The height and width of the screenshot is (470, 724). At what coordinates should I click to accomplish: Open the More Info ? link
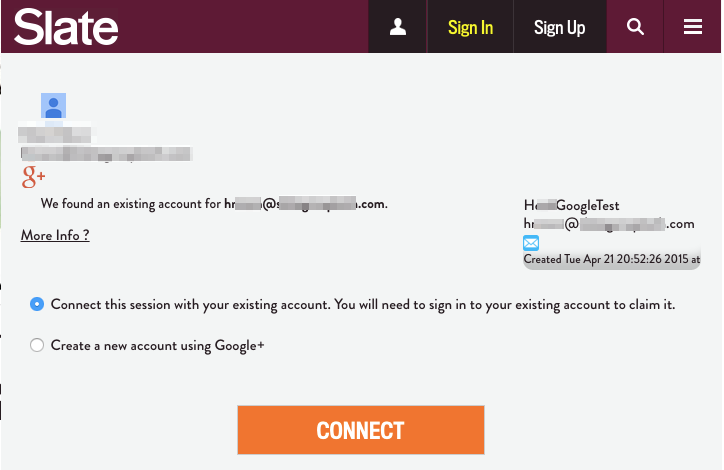coord(55,236)
